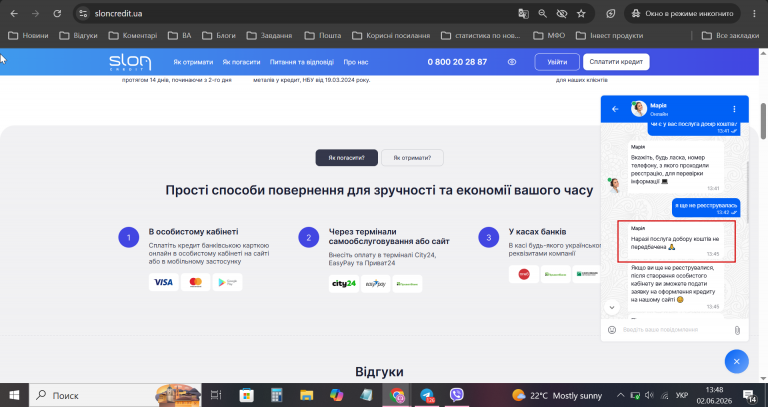Open the zoom magnifier icon in address bar

(542, 14)
